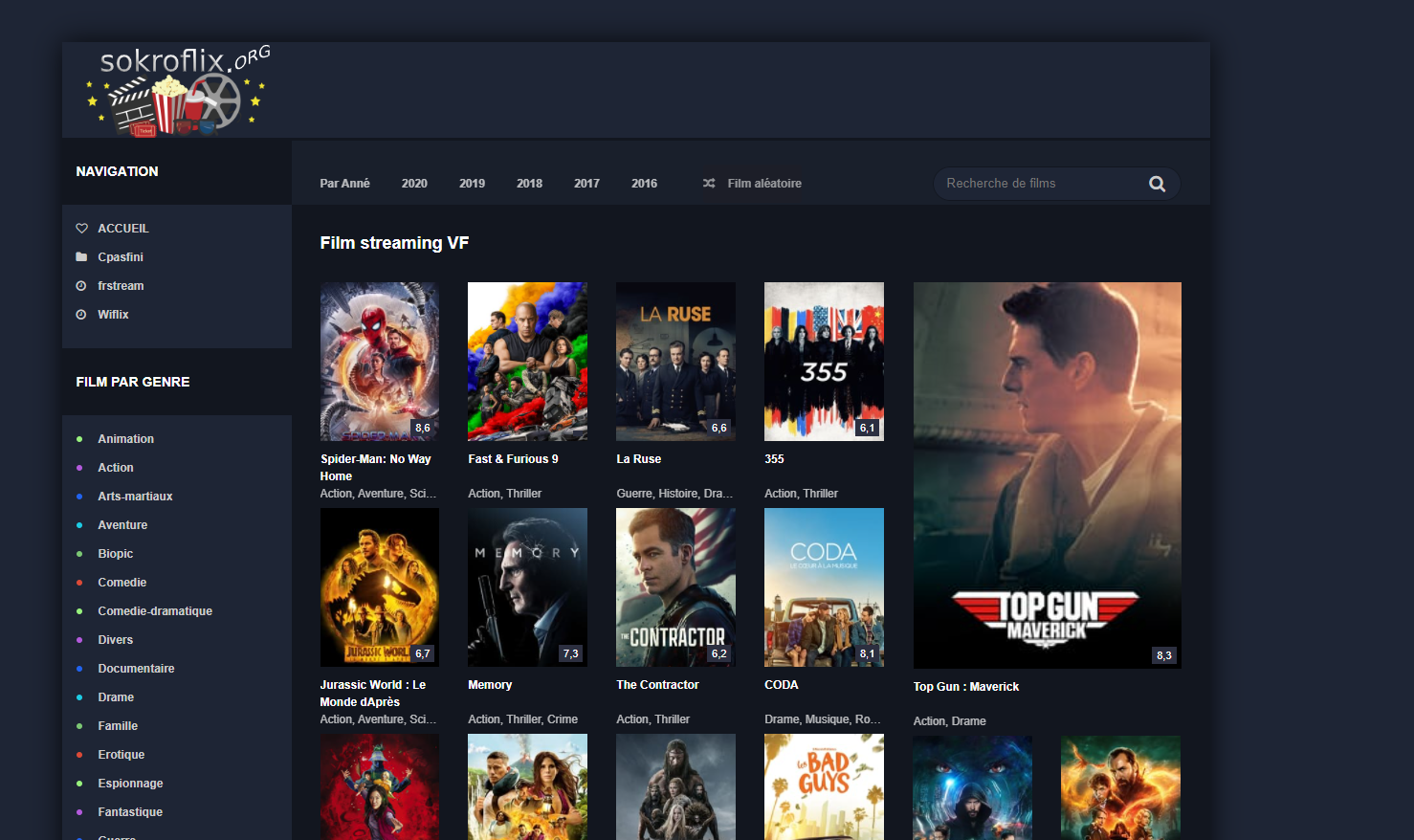The height and width of the screenshot is (840, 1414).
Task: Open Film aléatoire random film link
Action: click(x=764, y=184)
